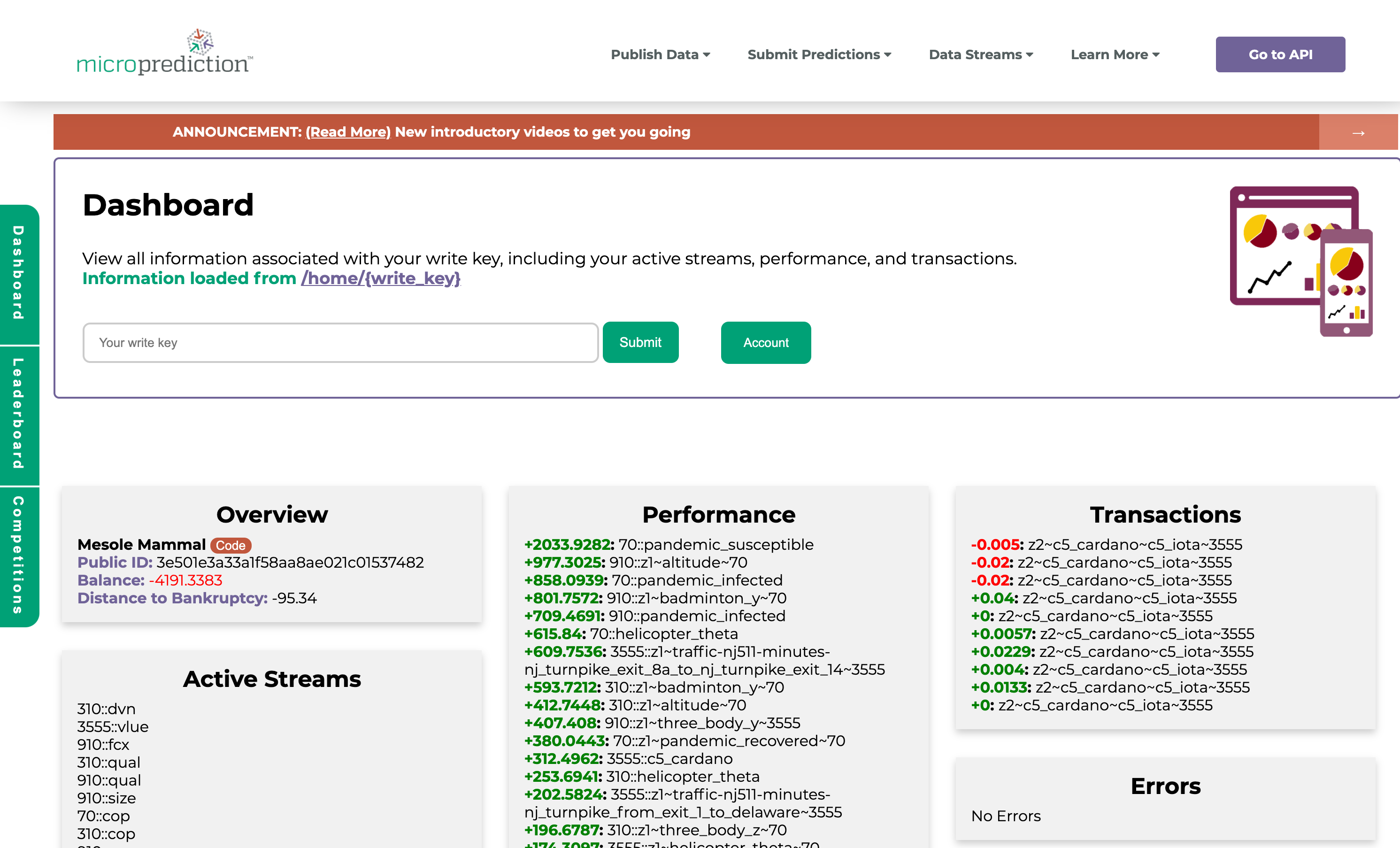1400x848 pixels.
Task: Click the green Submit button
Action: [640, 342]
